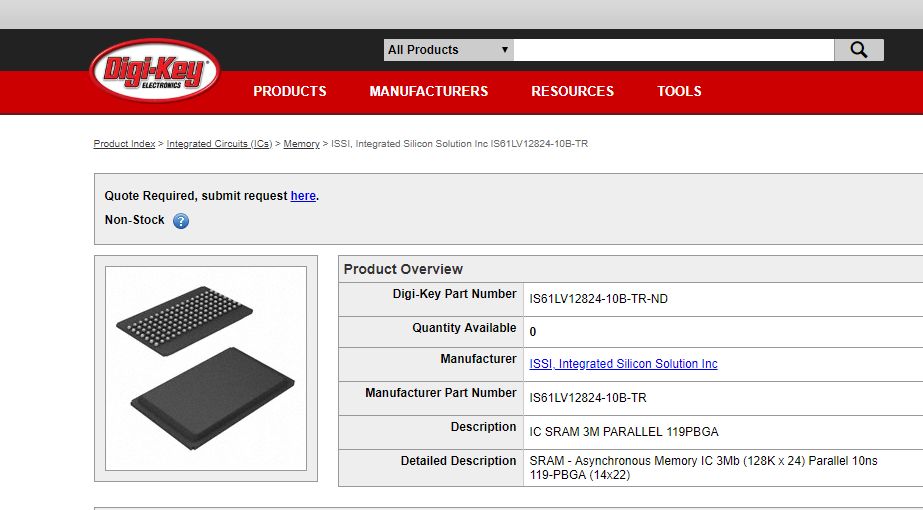
Task: Click the magnifying glass search button
Action: pos(859,50)
